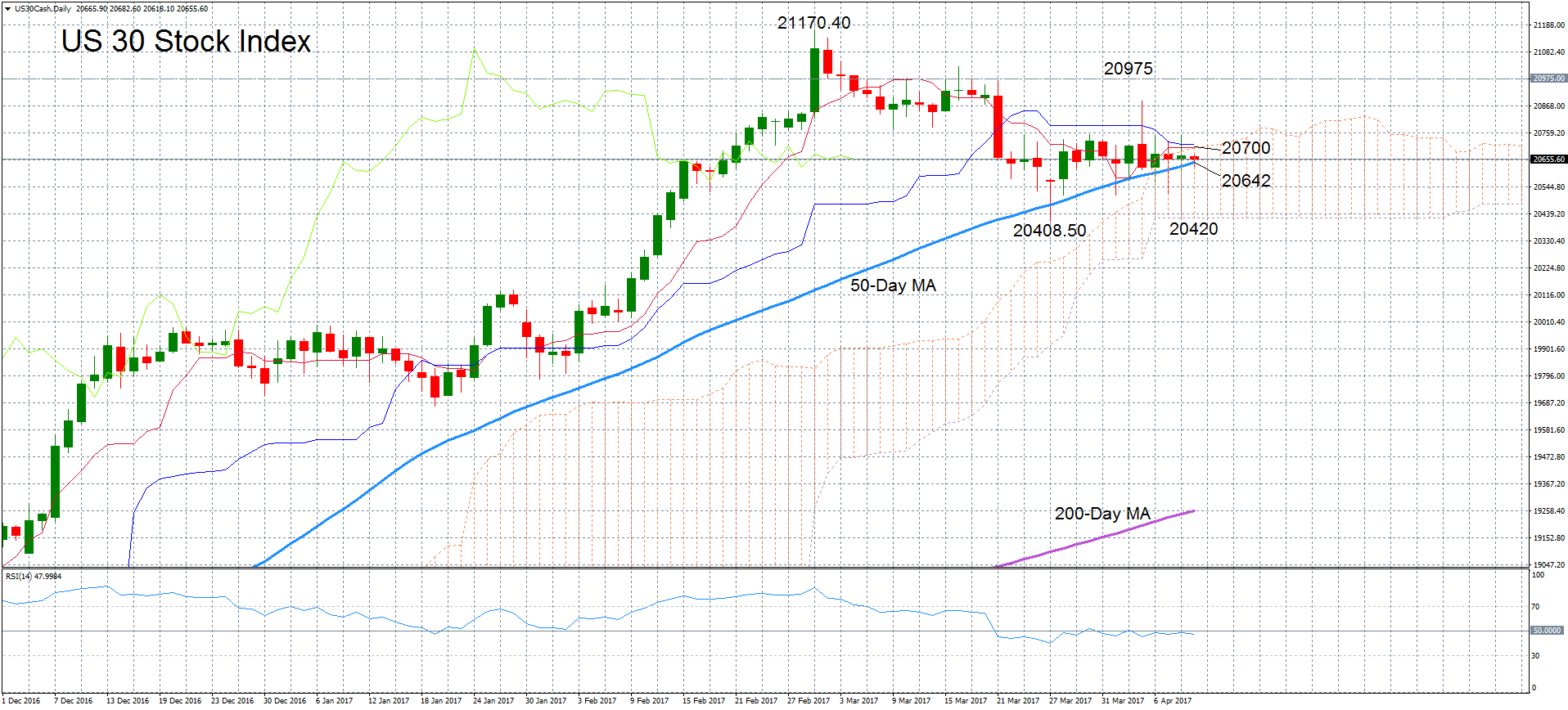This screenshot has width=1568, height=710.
Task: Click the 20975 resistance annotation on the chart
Action: [1128, 70]
